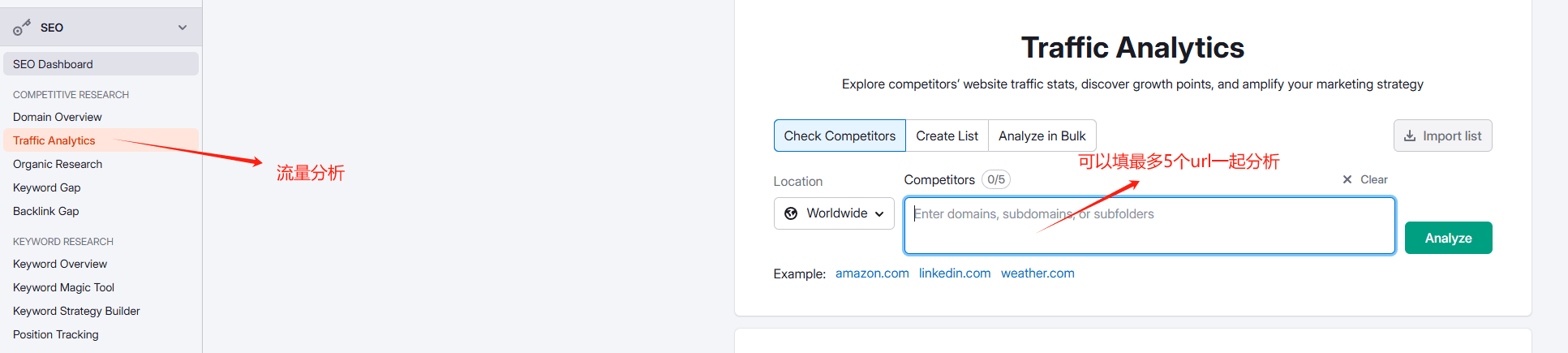Open Backlink Gap tool
Screen dimensions: 1568x353
coord(46,211)
